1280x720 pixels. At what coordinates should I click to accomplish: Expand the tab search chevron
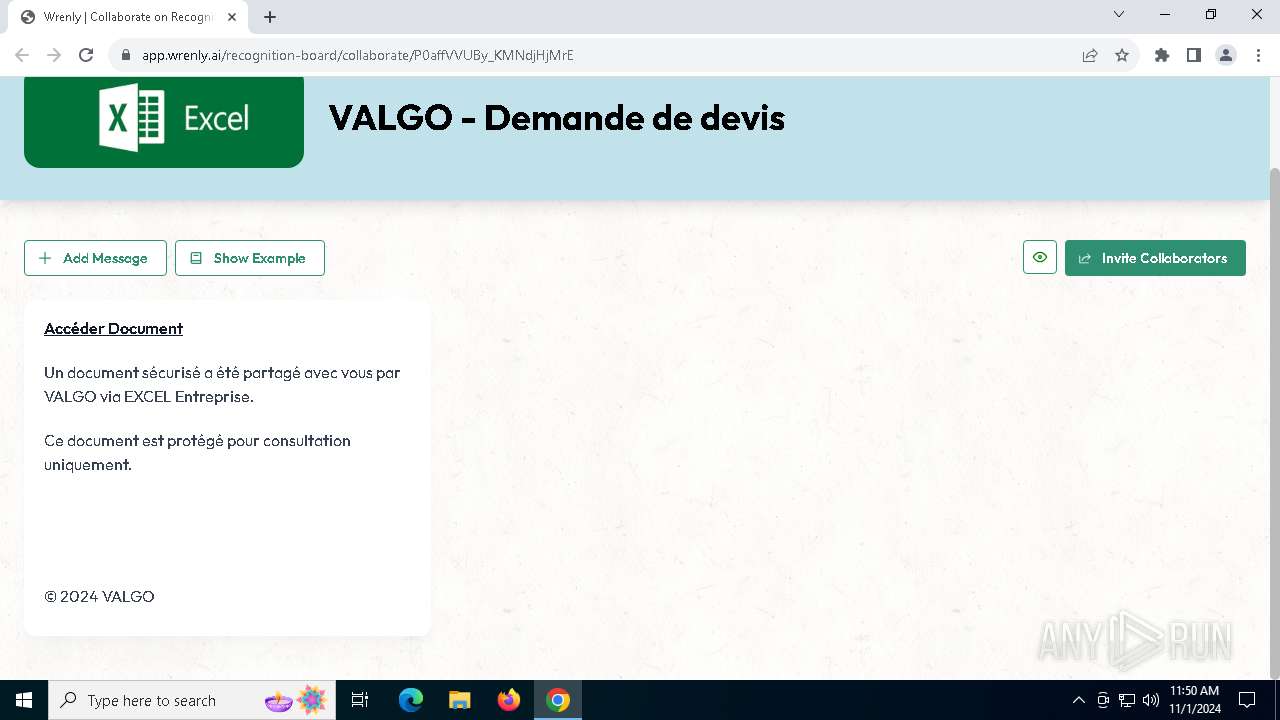point(1119,15)
